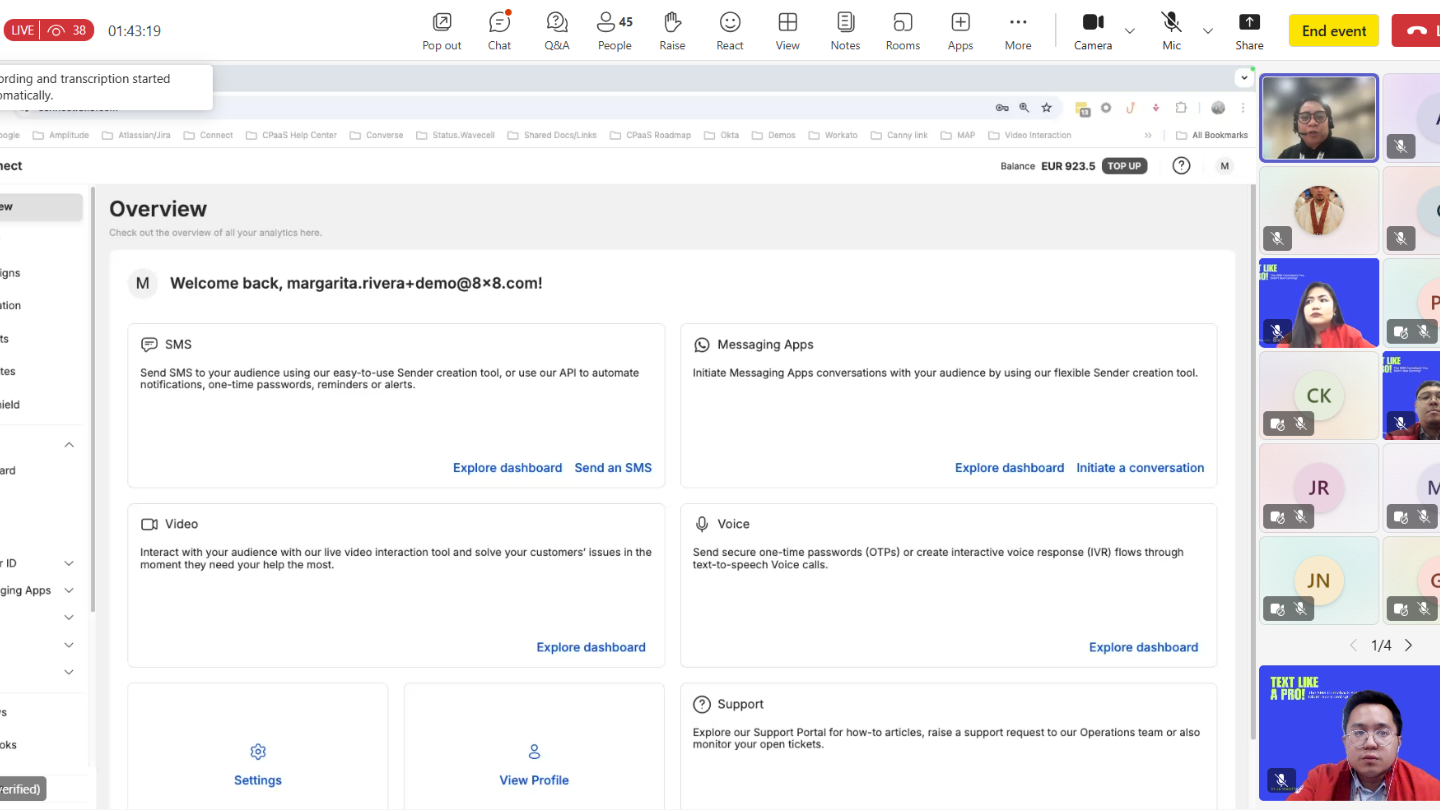
Task: Select the CK participant tile
Action: click(1319, 395)
